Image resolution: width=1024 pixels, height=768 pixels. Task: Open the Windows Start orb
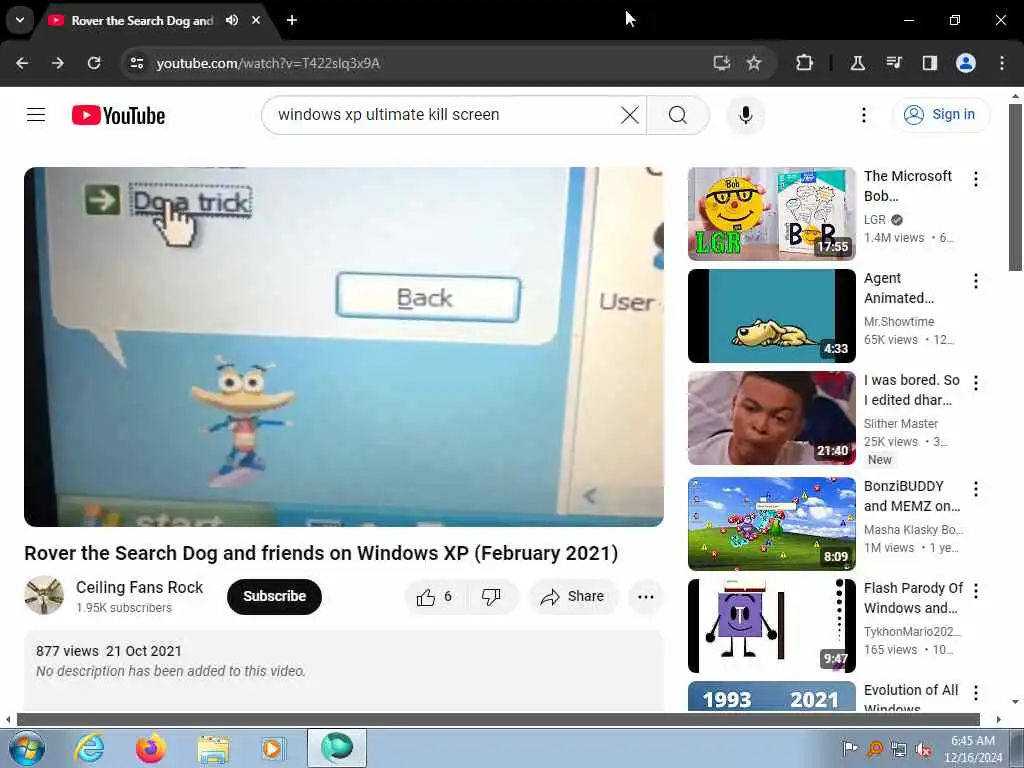pos(27,748)
